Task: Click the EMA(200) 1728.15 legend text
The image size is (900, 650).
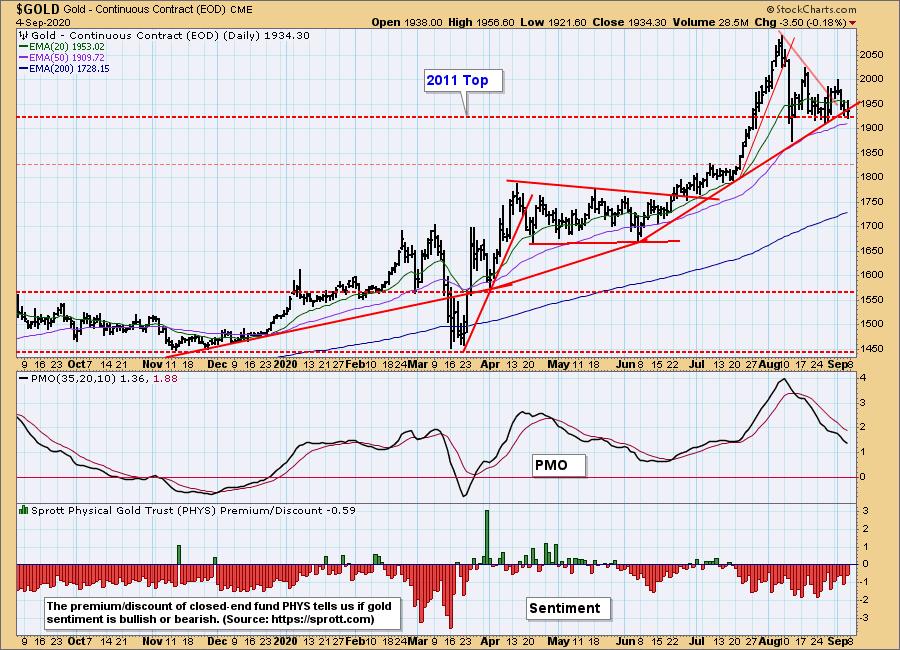Action: [x=69, y=68]
